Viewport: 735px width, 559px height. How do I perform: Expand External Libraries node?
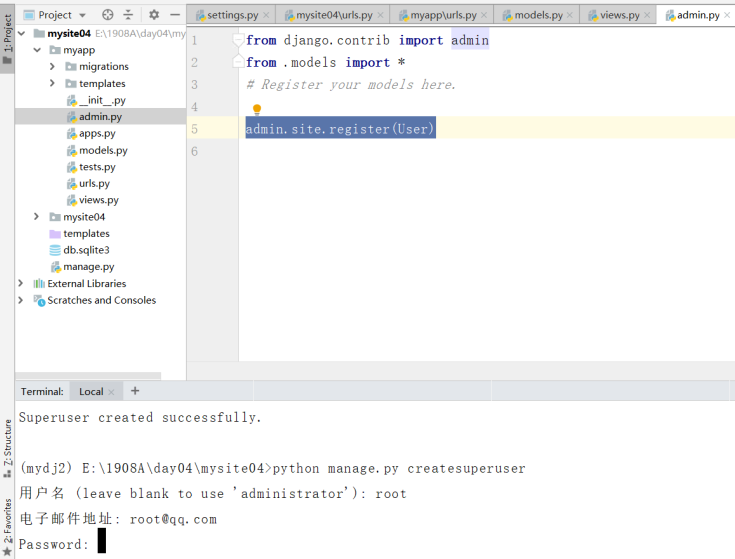[x=21, y=283]
